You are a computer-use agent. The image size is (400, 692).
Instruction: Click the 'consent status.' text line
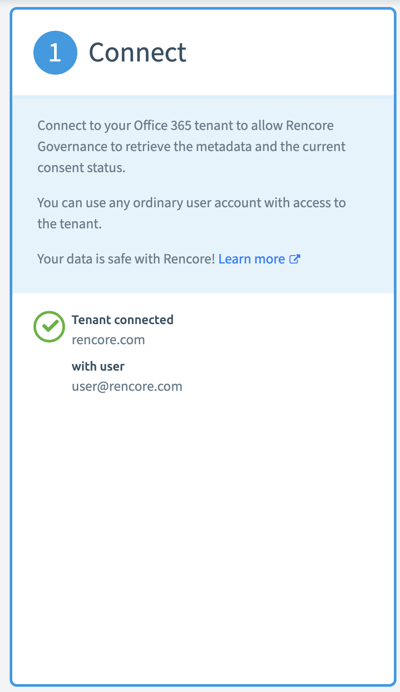click(81, 168)
